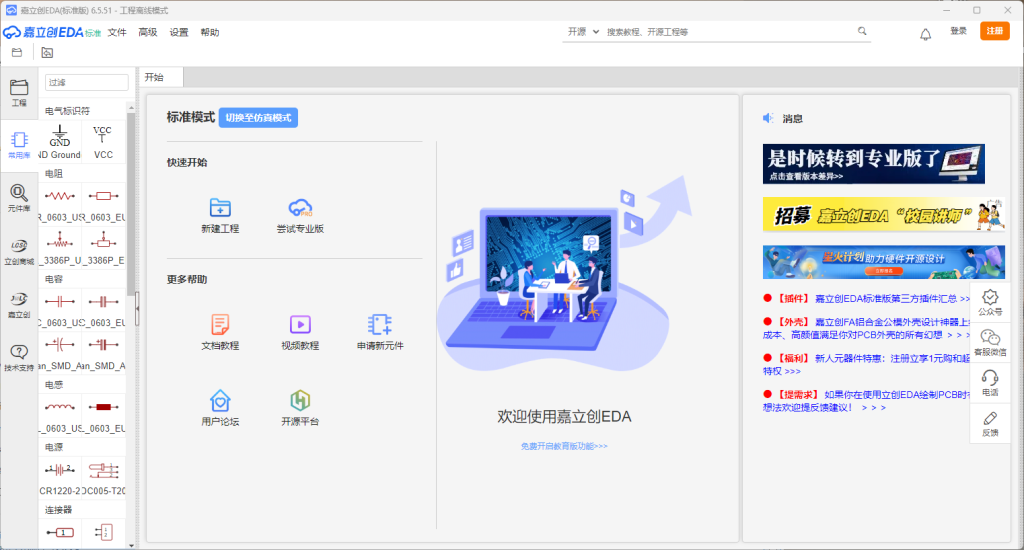Image resolution: width=1024 pixels, height=550 pixels.
Task: Open the 文件 menu
Action: (117, 32)
